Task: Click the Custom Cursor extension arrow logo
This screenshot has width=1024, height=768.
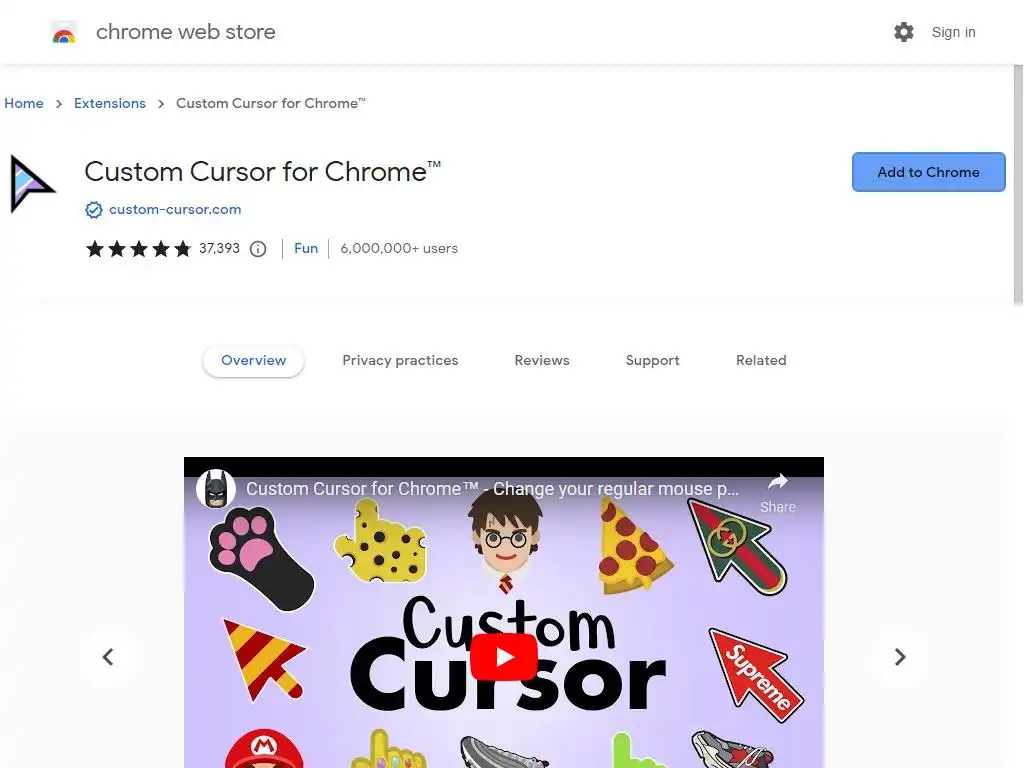Action: coord(31,184)
